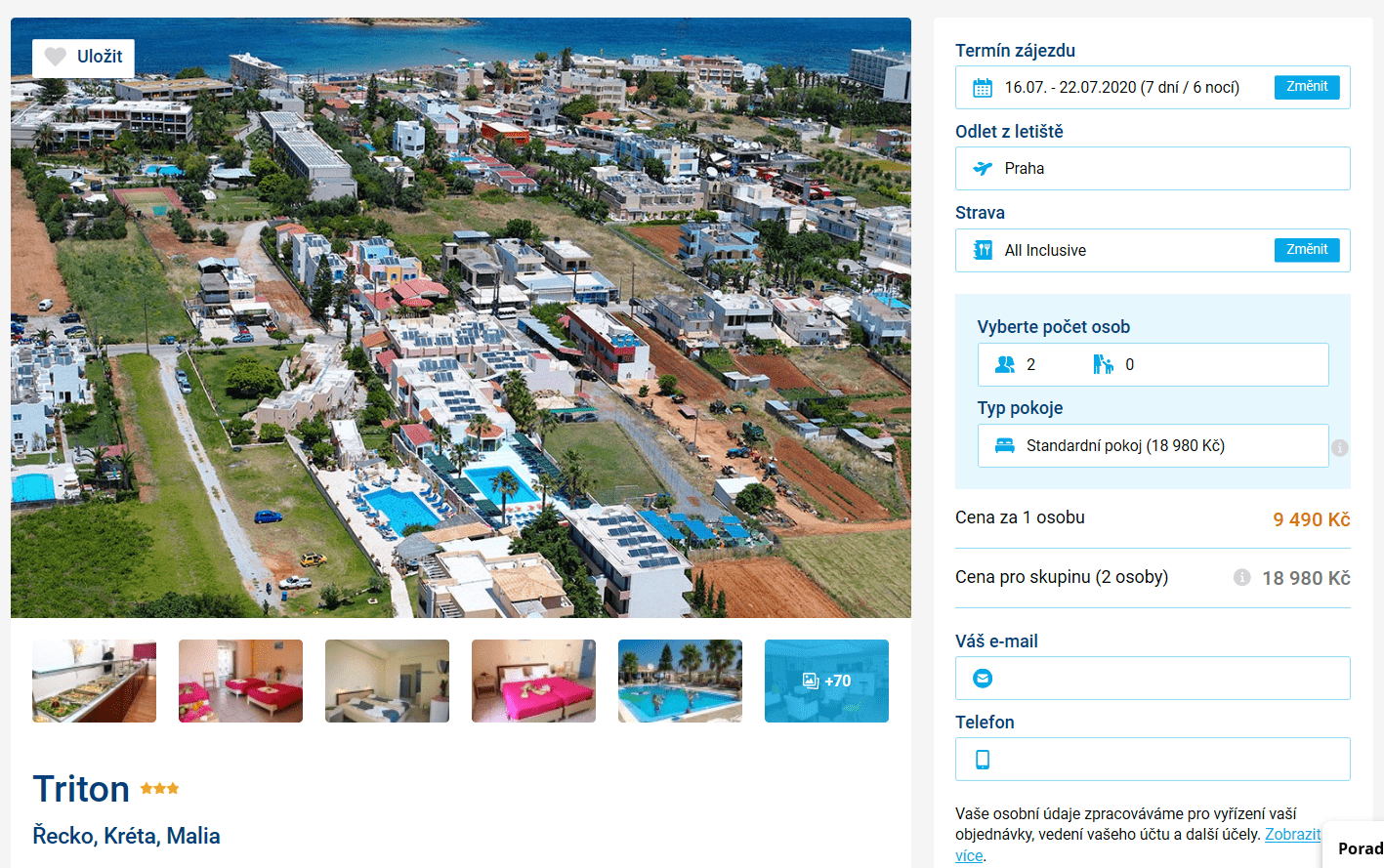Image resolution: width=1384 pixels, height=868 pixels.
Task: Click Změnit button for trip dates
Action: (1307, 87)
